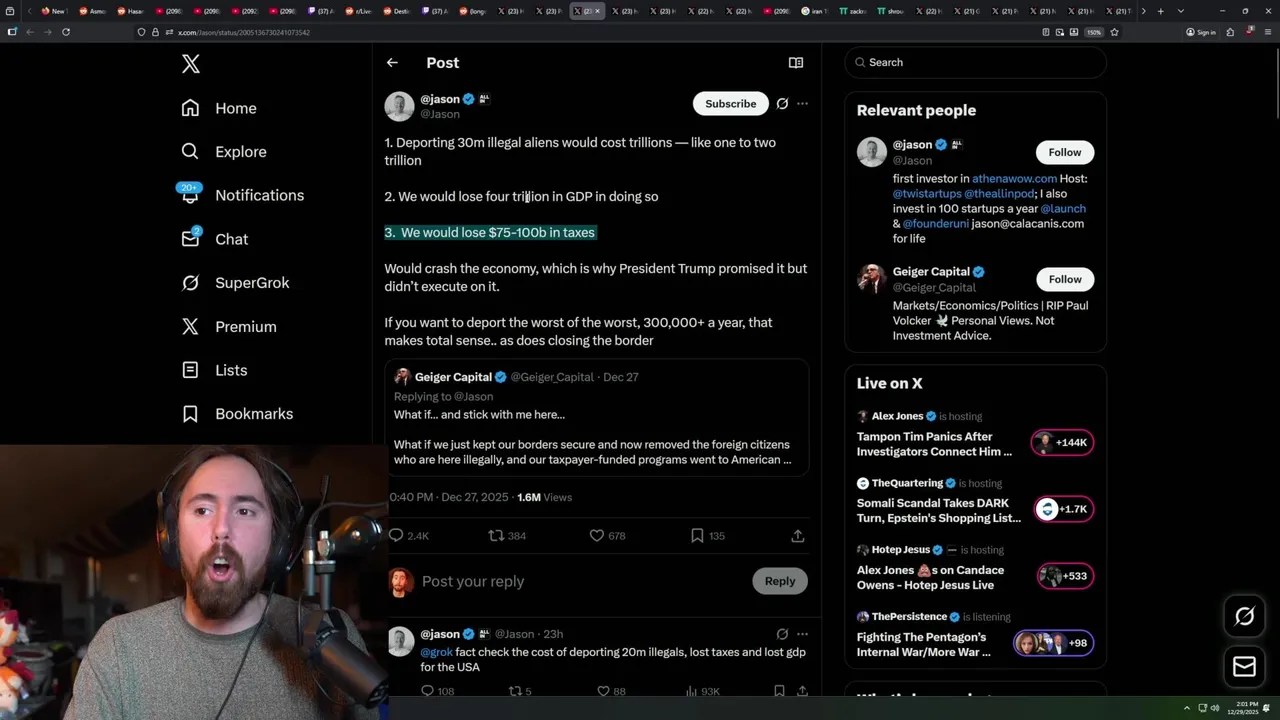Image resolution: width=1280 pixels, height=720 pixels.
Task: Repost the main post with 384 reposts
Action: [x=507, y=536]
